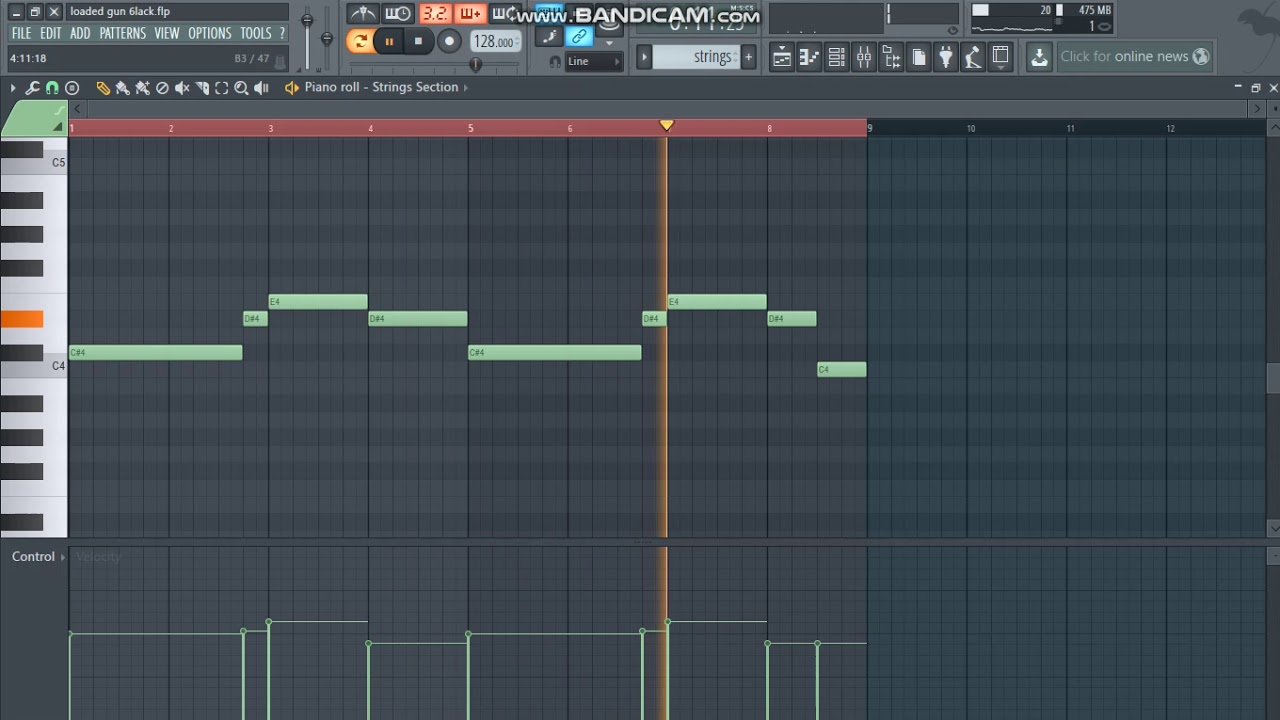Open the OPTIONS menu

209,33
